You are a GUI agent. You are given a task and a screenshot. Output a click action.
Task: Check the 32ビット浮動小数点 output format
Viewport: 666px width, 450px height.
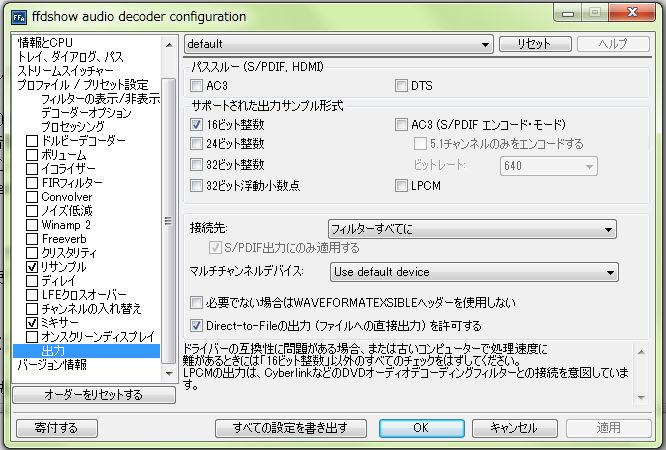[x=196, y=186]
